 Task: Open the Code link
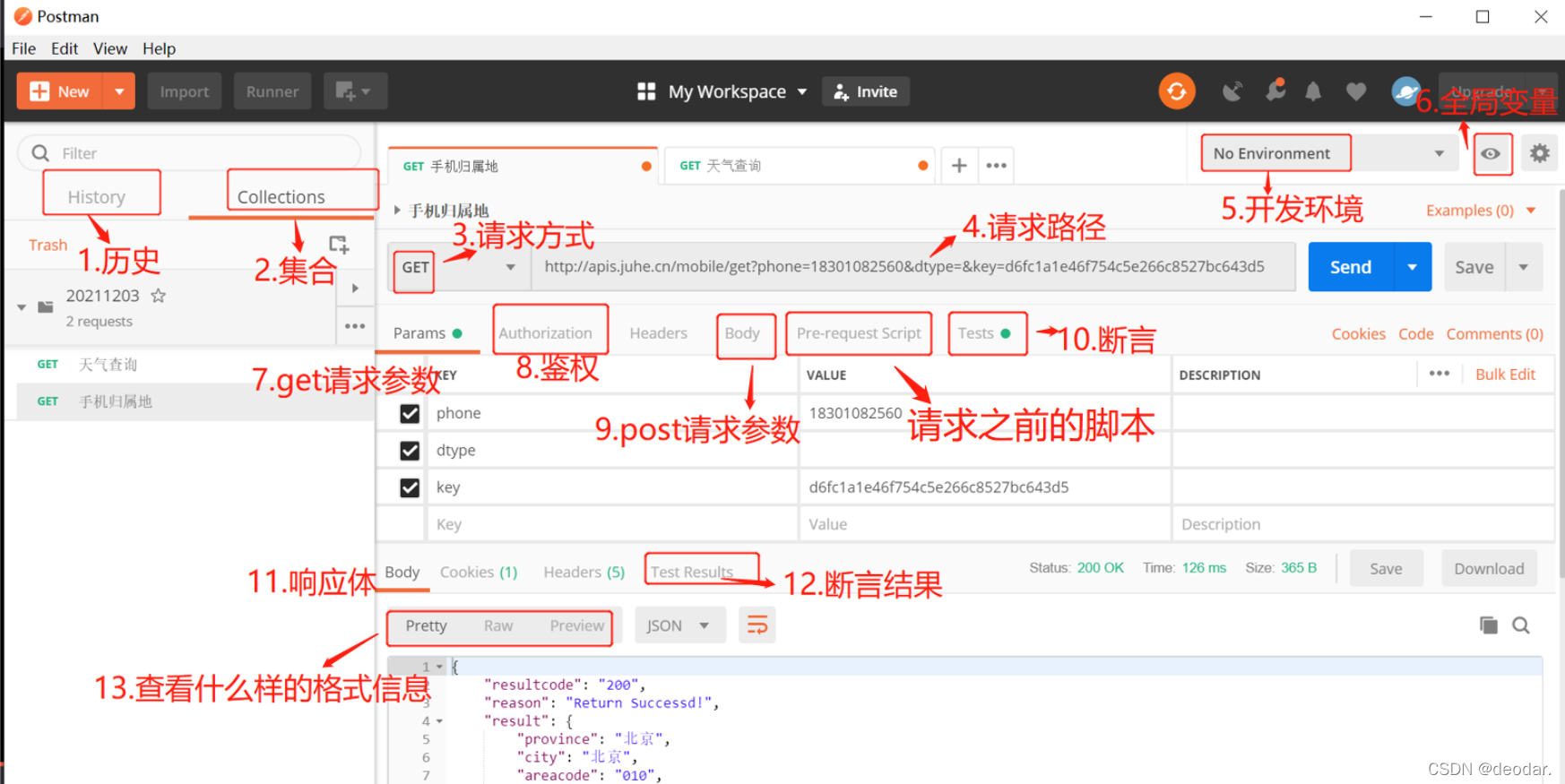pyautogui.click(x=1416, y=334)
